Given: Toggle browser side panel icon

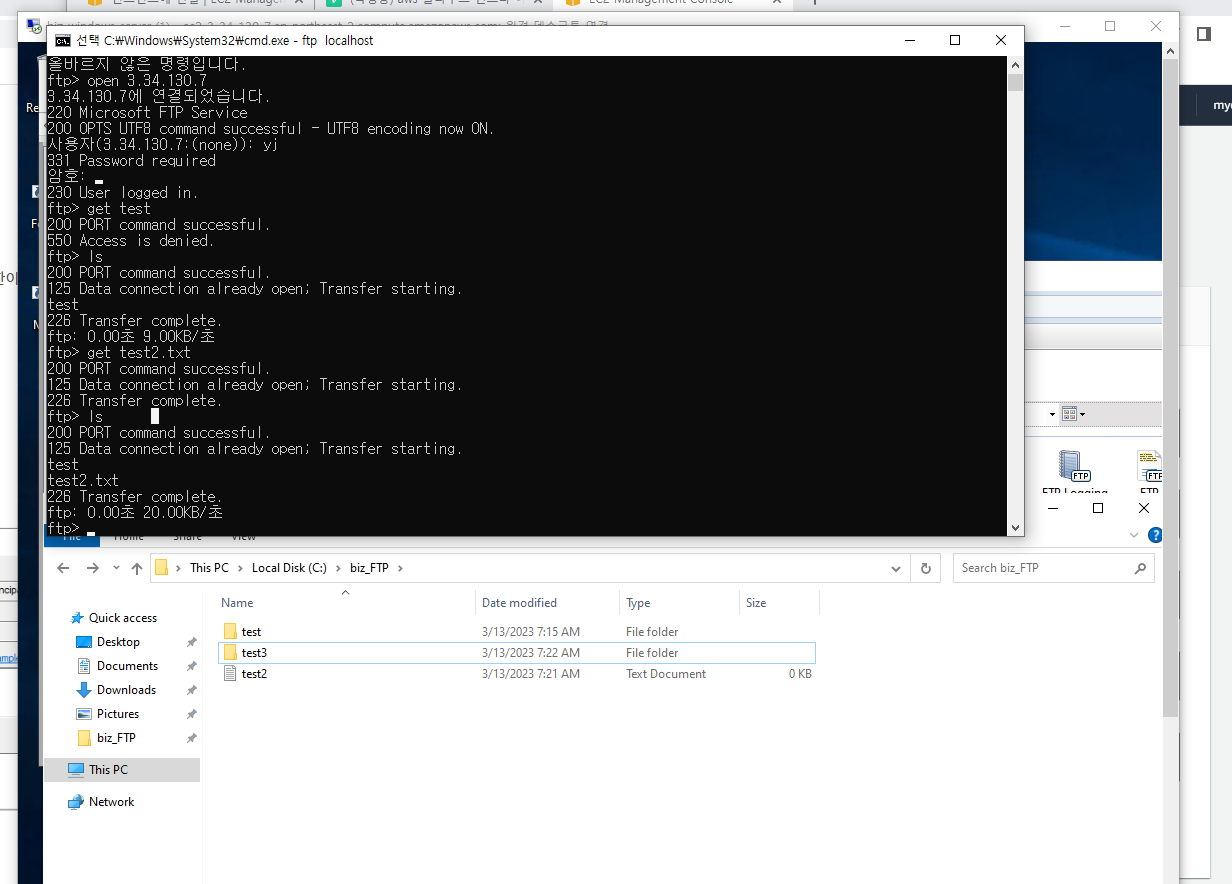Looking at the screenshot, I should [1204, 33].
